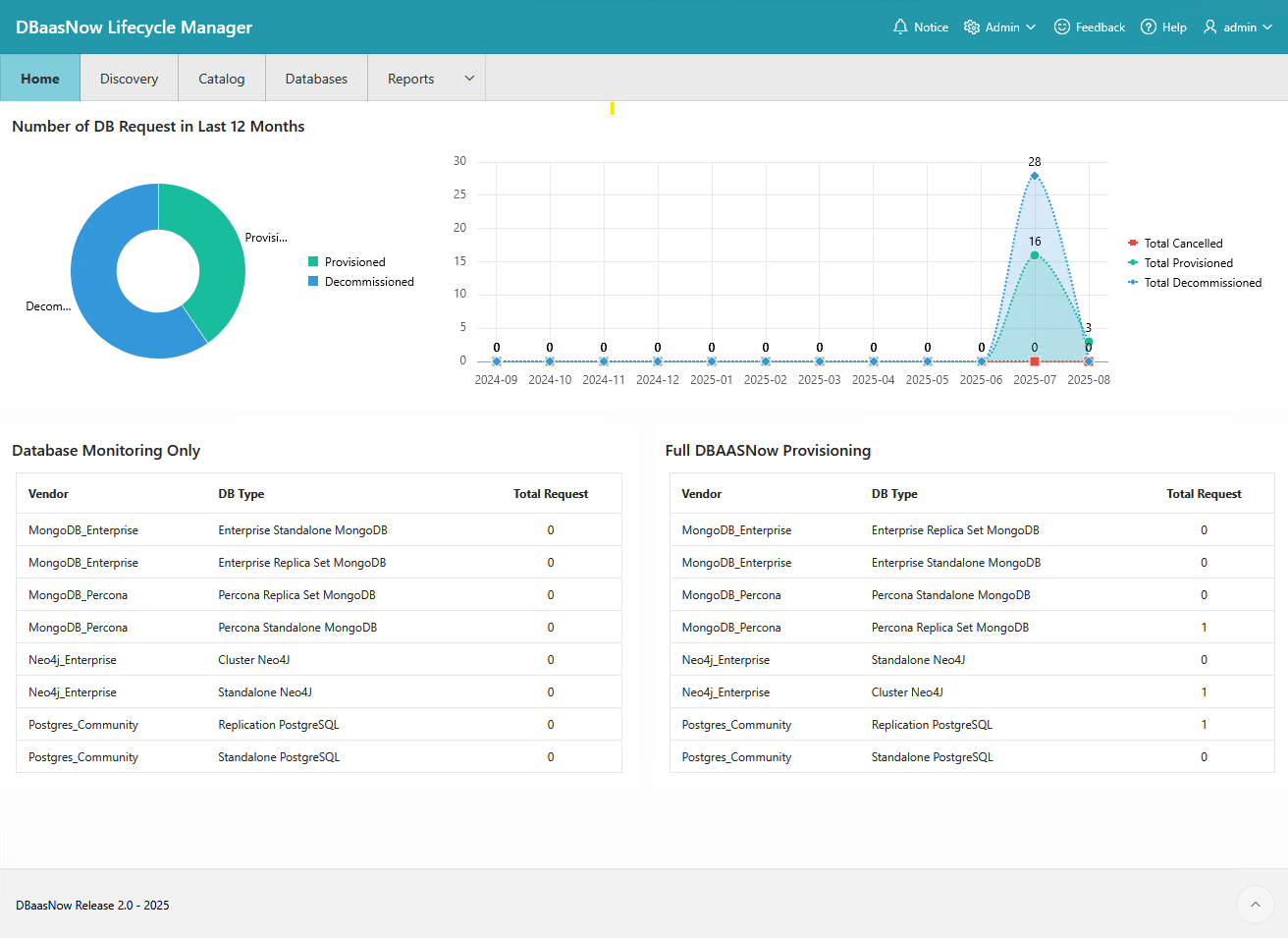
Task: Toggle Total Cancelled series in chart legend
Action: click(1183, 244)
